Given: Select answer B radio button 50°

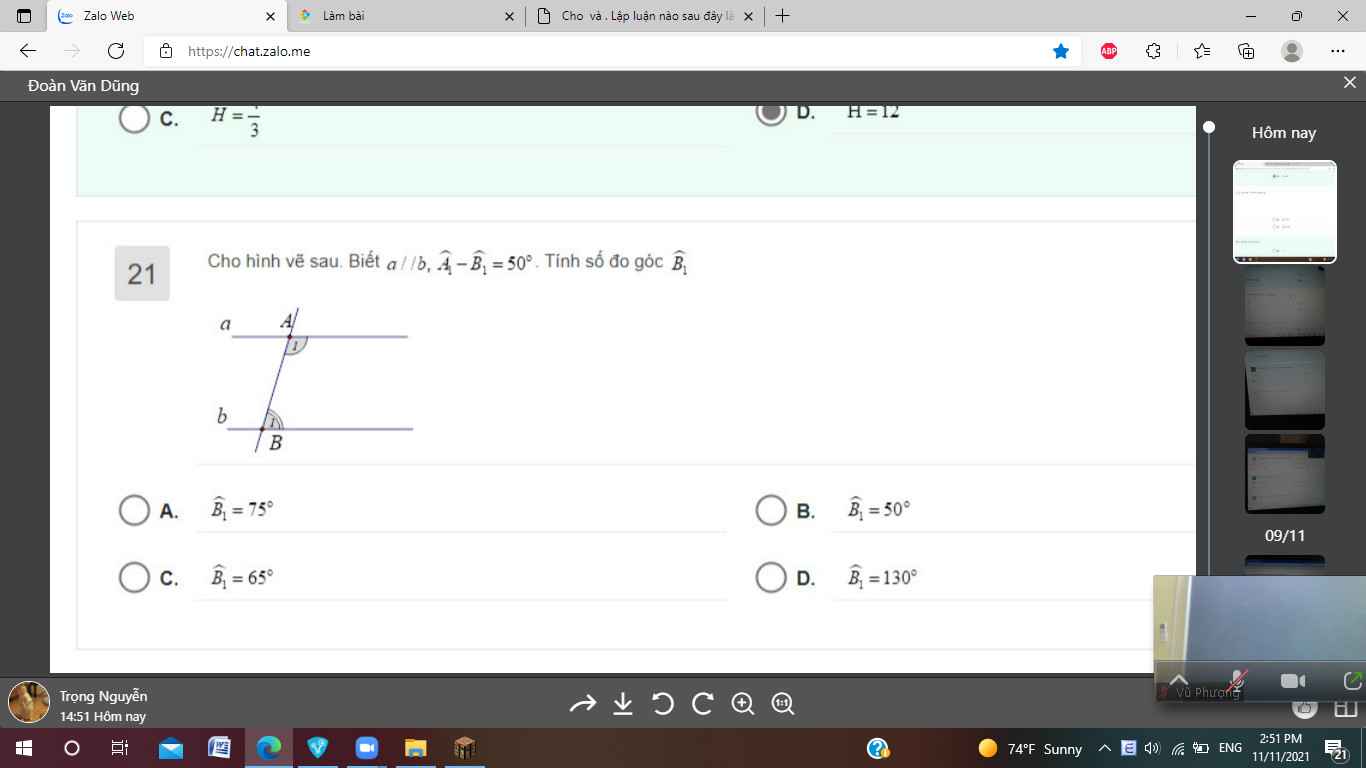Looking at the screenshot, I should pyautogui.click(x=771, y=510).
